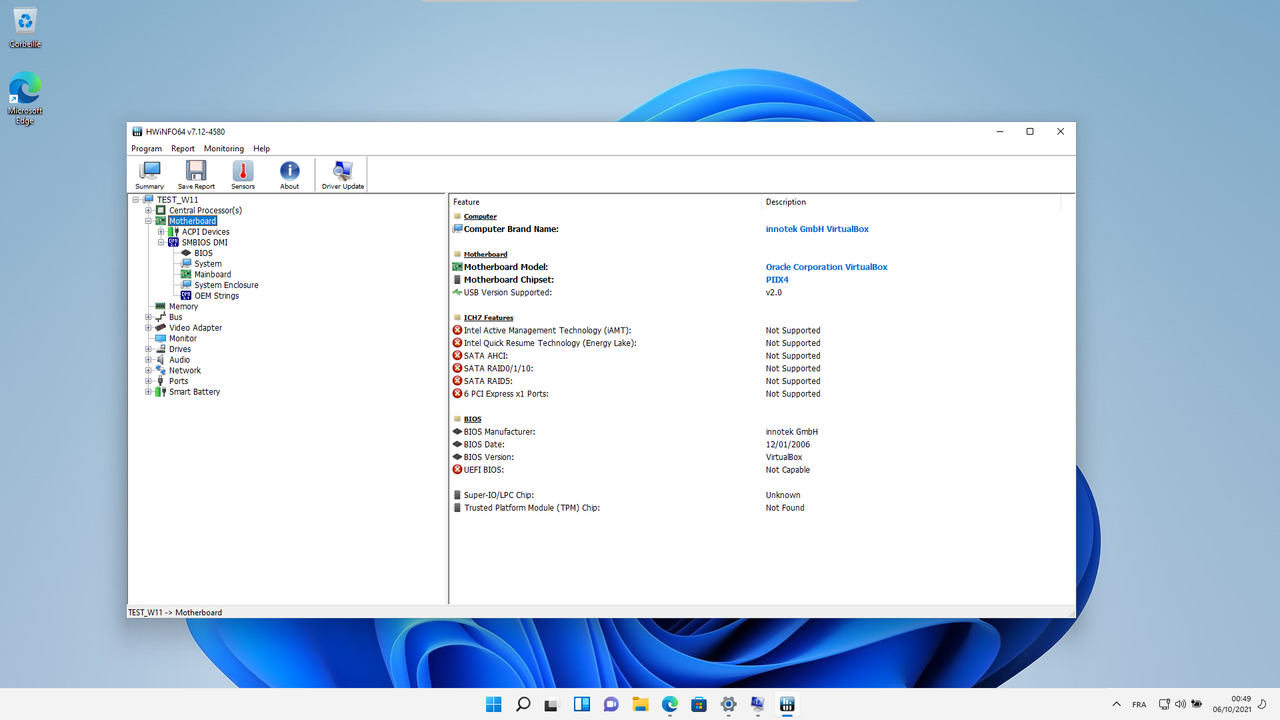Screen dimensions: 1280x720
Task: Open File Explorer from taskbar
Action: (640, 704)
